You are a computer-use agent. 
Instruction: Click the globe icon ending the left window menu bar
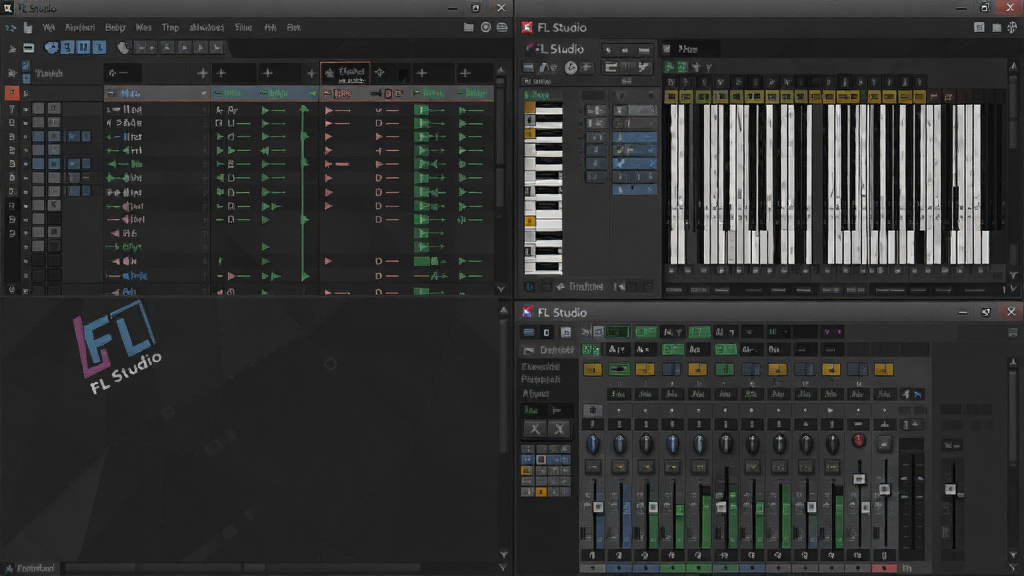(502, 27)
